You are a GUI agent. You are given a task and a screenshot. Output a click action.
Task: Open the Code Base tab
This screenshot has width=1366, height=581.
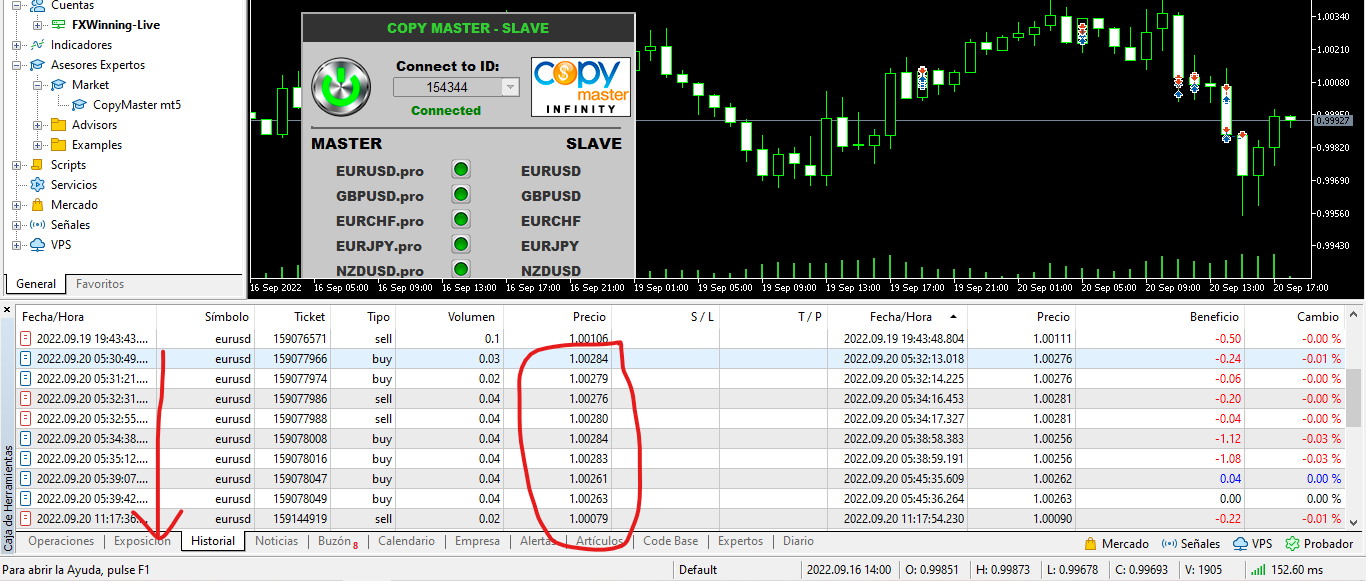coord(670,541)
